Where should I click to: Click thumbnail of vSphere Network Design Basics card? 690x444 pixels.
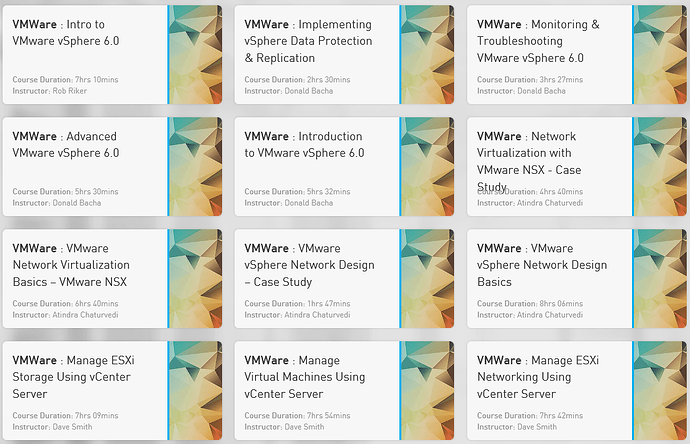660,279
